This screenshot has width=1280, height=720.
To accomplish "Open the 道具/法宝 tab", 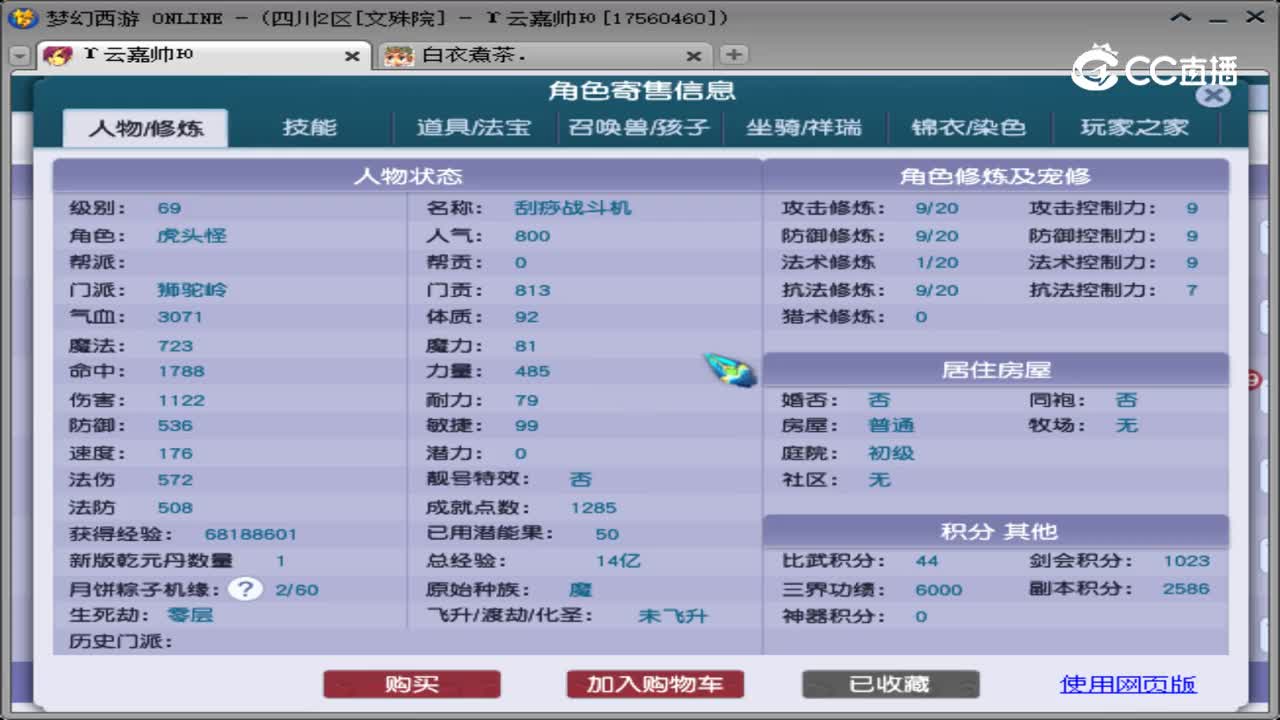I will coord(473,128).
